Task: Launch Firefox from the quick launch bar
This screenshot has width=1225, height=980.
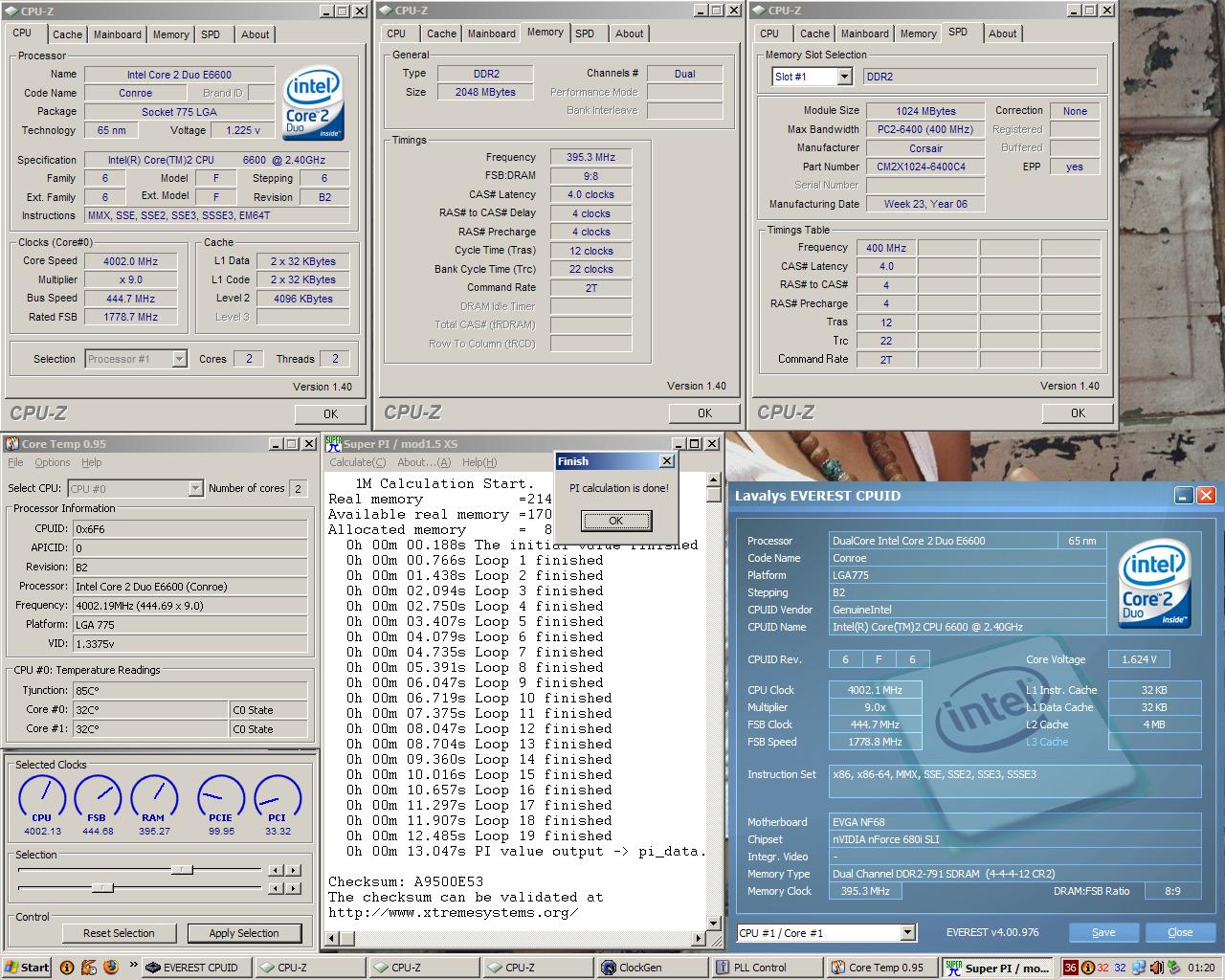Action: [110, 968]
